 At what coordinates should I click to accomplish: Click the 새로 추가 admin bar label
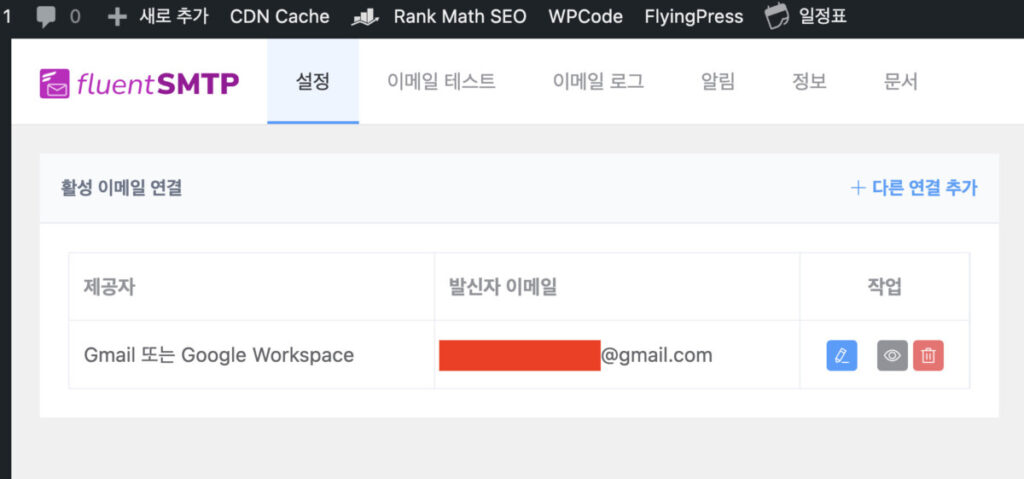(174, 16)
